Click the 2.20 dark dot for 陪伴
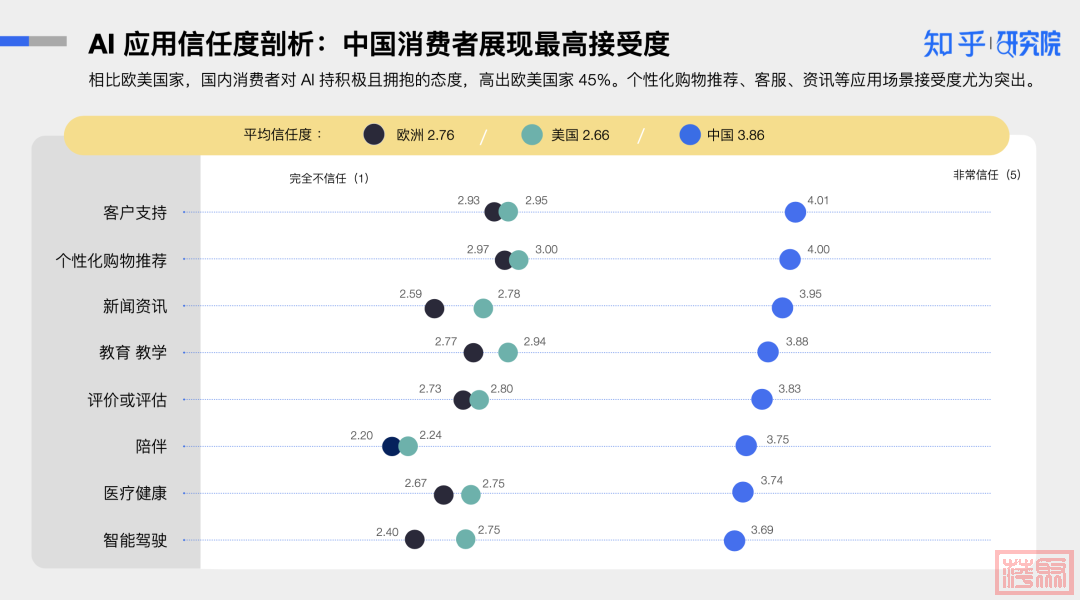Screen dimensions: 1080x600 click(x=391, y=446)
